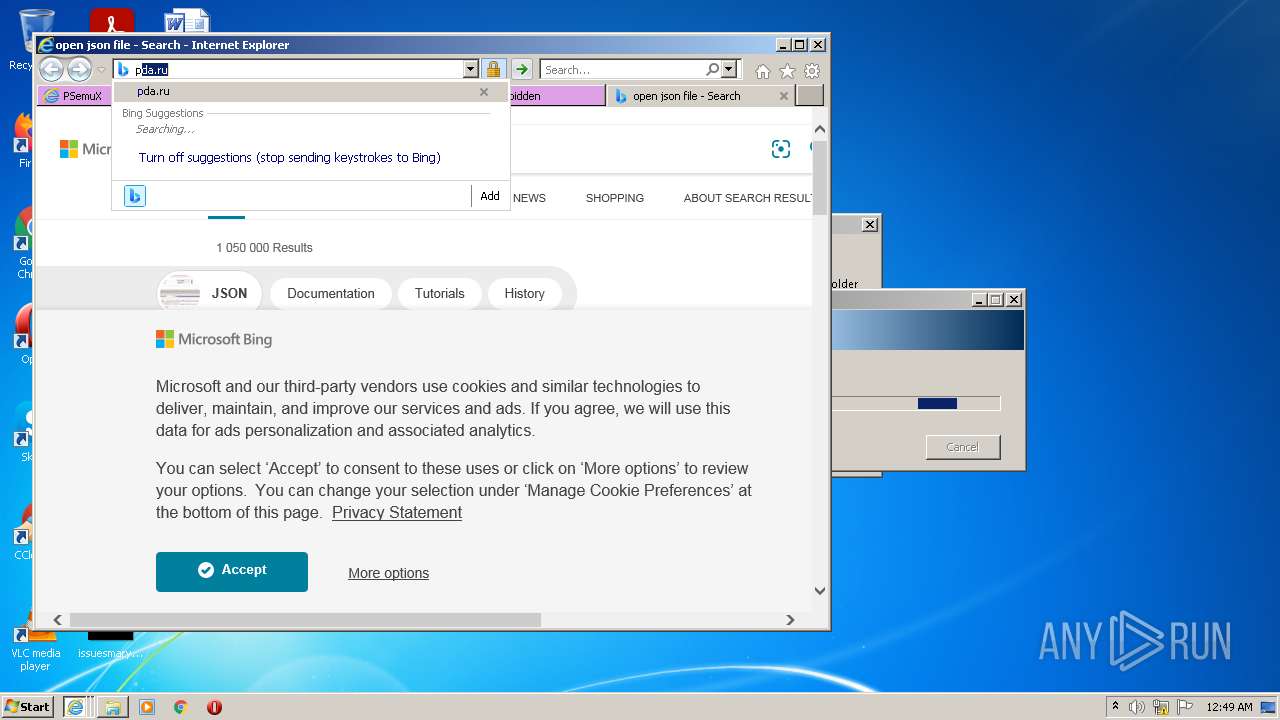Remove pda.ru suggestion with X
This screenshot has width=1280, height=720.
(x=484, y=91)
